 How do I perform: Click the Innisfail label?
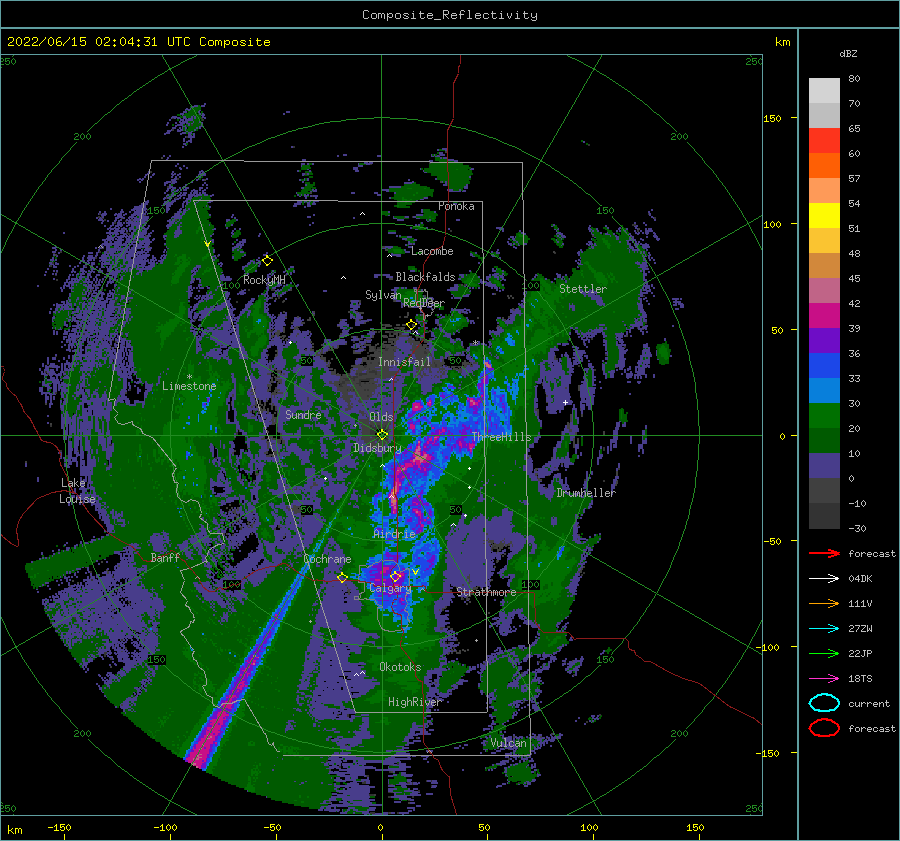[404, 362]
